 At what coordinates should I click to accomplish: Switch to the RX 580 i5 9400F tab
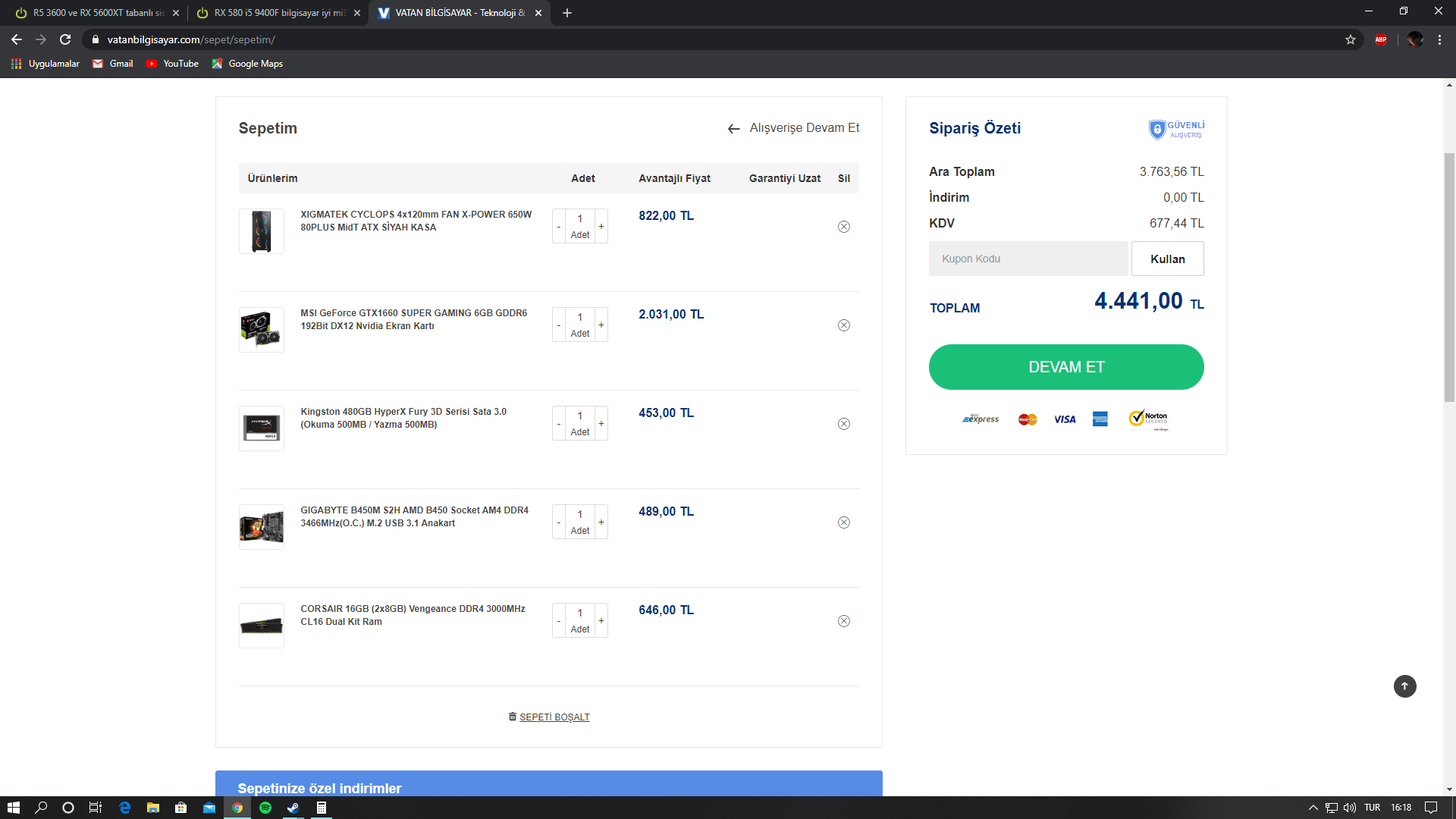tap(278, 13)
